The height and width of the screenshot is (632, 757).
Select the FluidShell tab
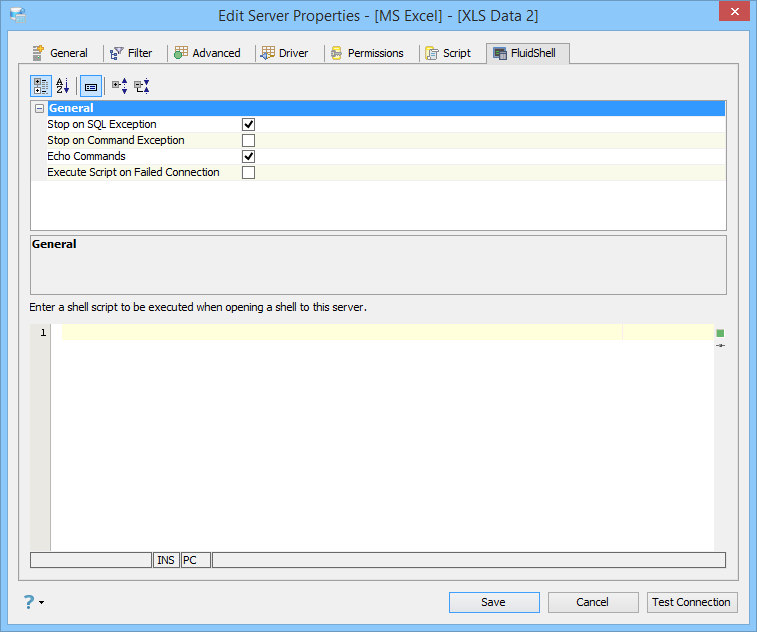(528, 53)
